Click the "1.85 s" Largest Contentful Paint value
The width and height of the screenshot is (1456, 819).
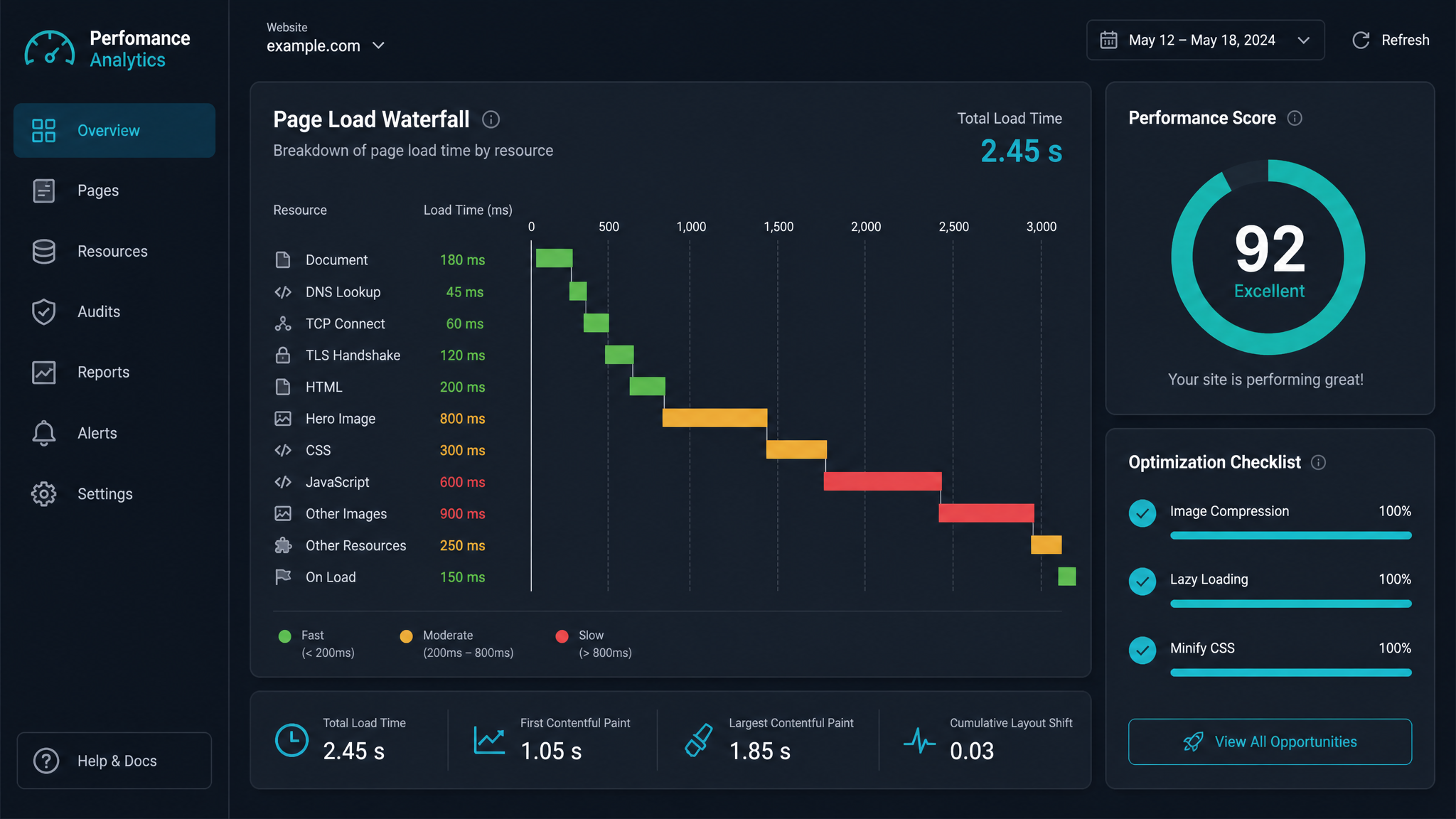click(760, 751)
